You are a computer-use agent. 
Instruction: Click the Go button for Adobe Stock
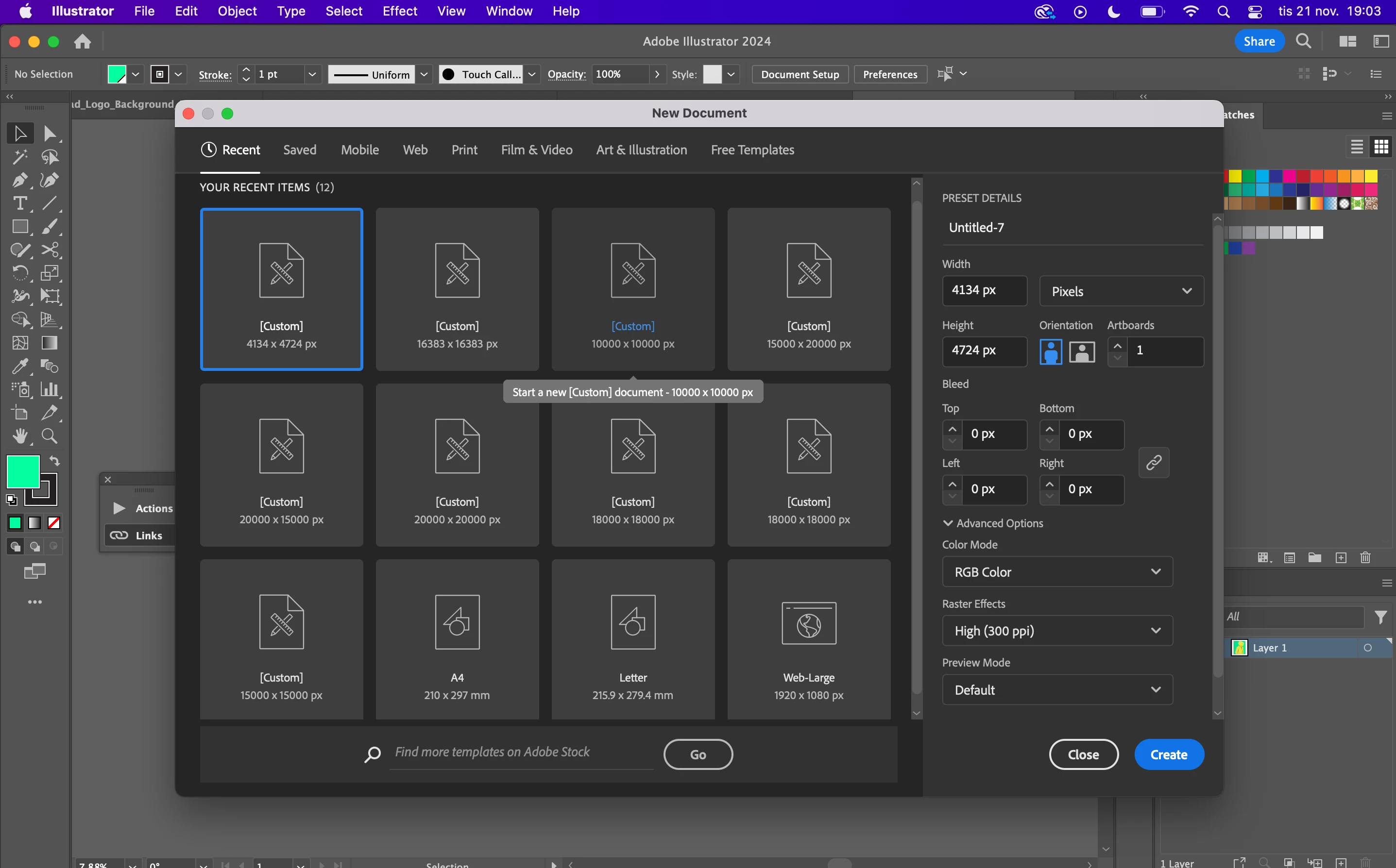[x=698, y=754]
